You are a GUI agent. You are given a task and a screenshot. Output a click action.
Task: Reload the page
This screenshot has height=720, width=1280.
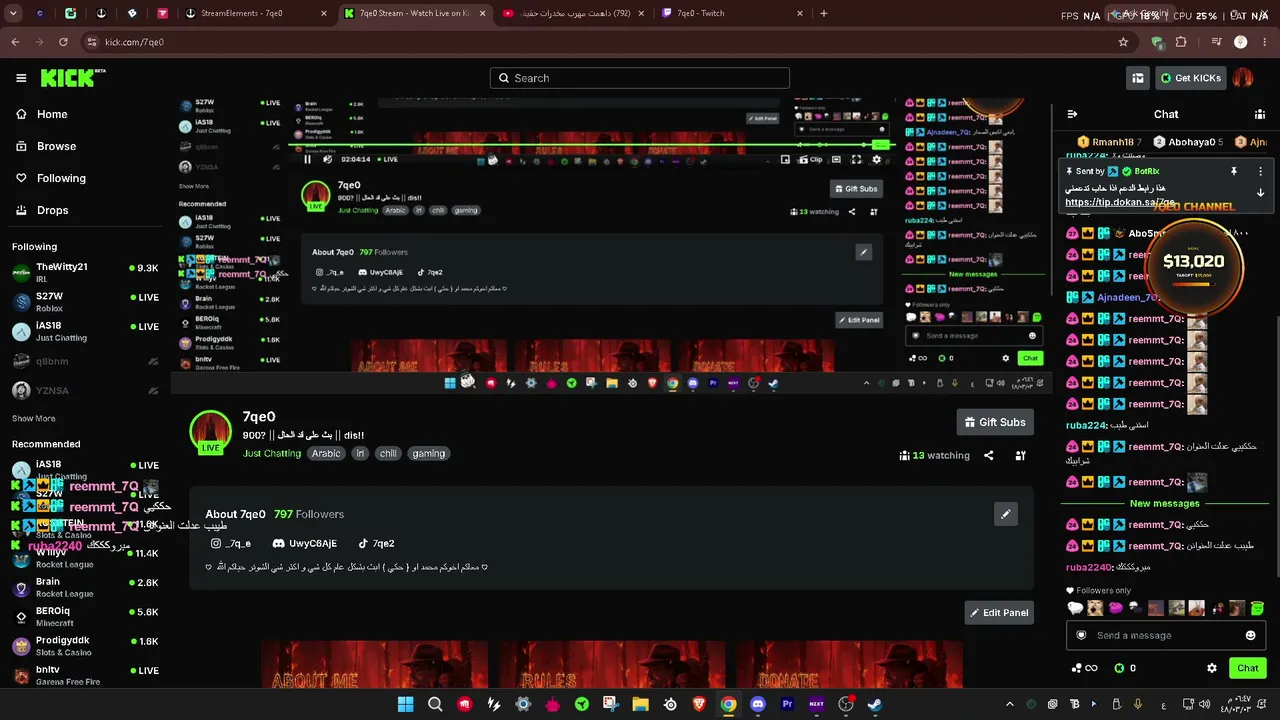(x=63, y=42)
